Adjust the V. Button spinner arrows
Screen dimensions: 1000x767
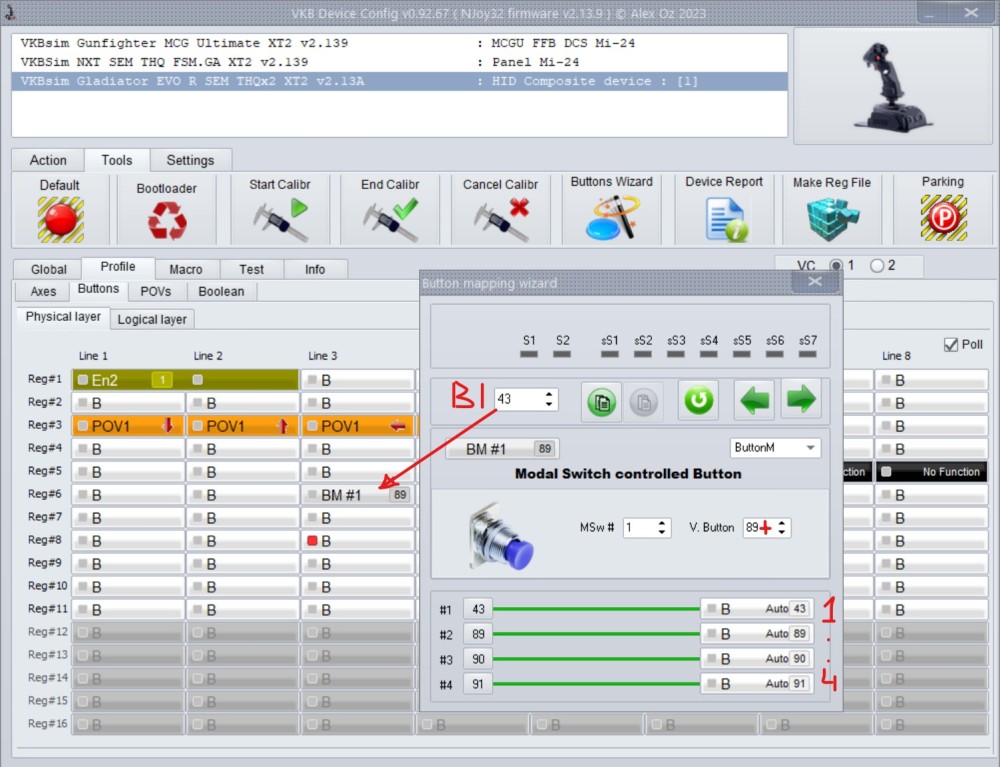tap(782, 527)
